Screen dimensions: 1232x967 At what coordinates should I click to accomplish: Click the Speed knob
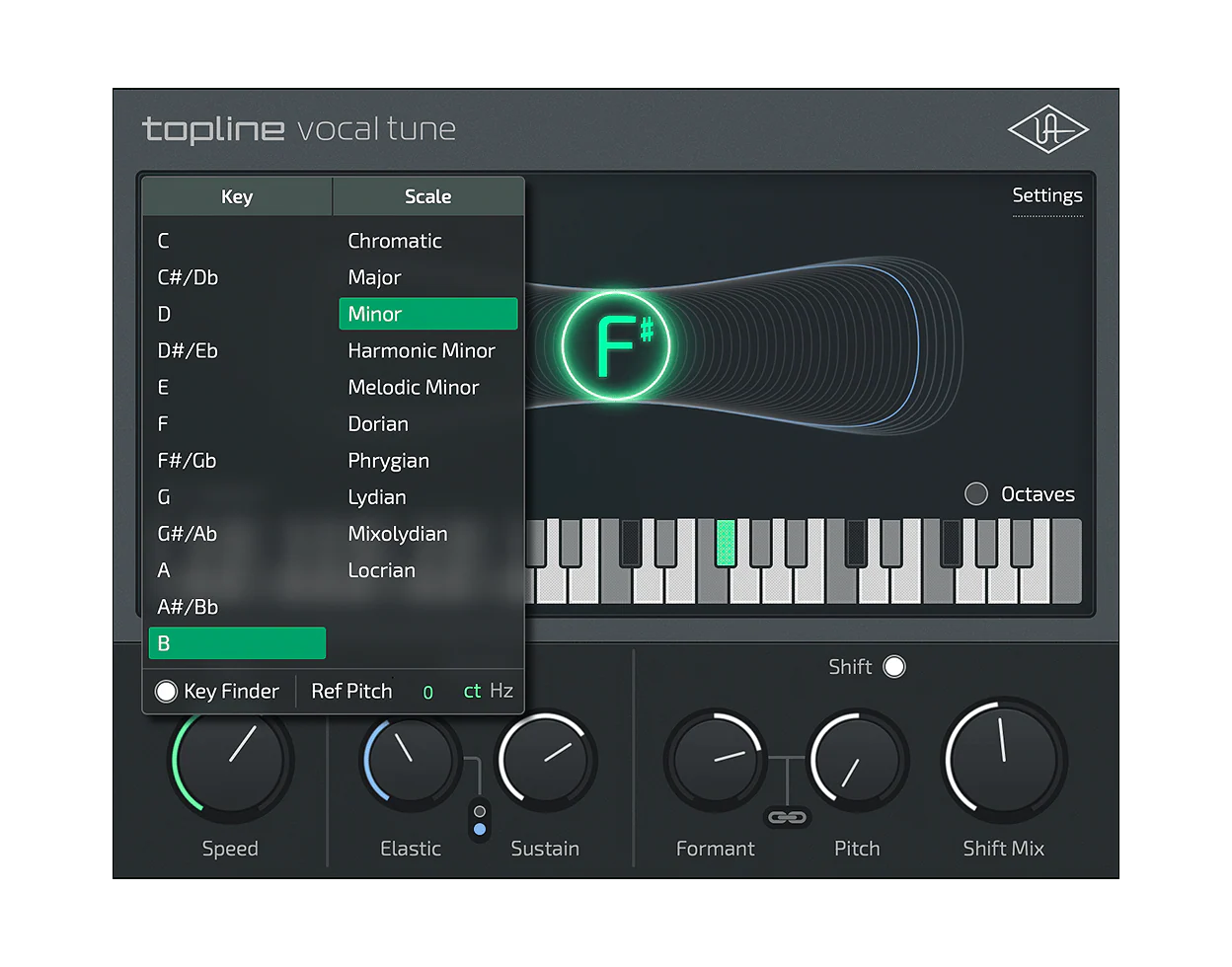[231, 760]
